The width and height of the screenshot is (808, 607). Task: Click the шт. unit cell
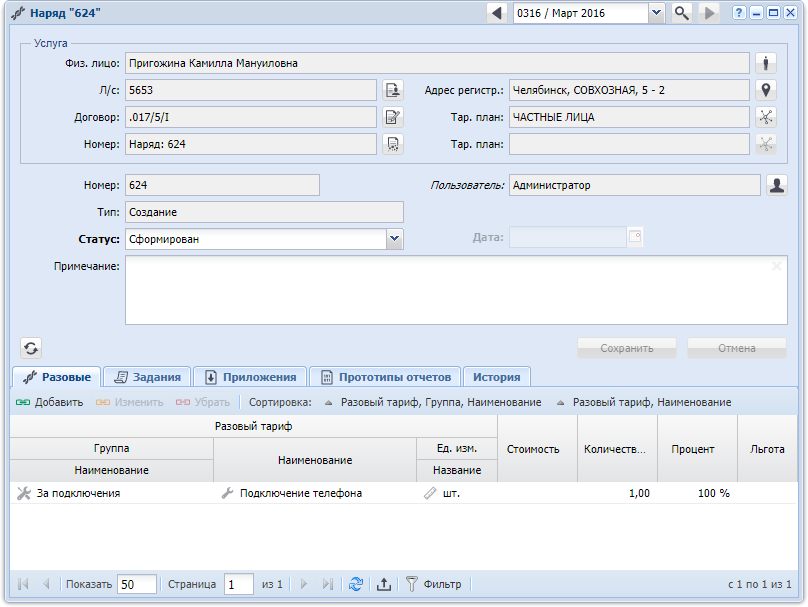point(457,493)
